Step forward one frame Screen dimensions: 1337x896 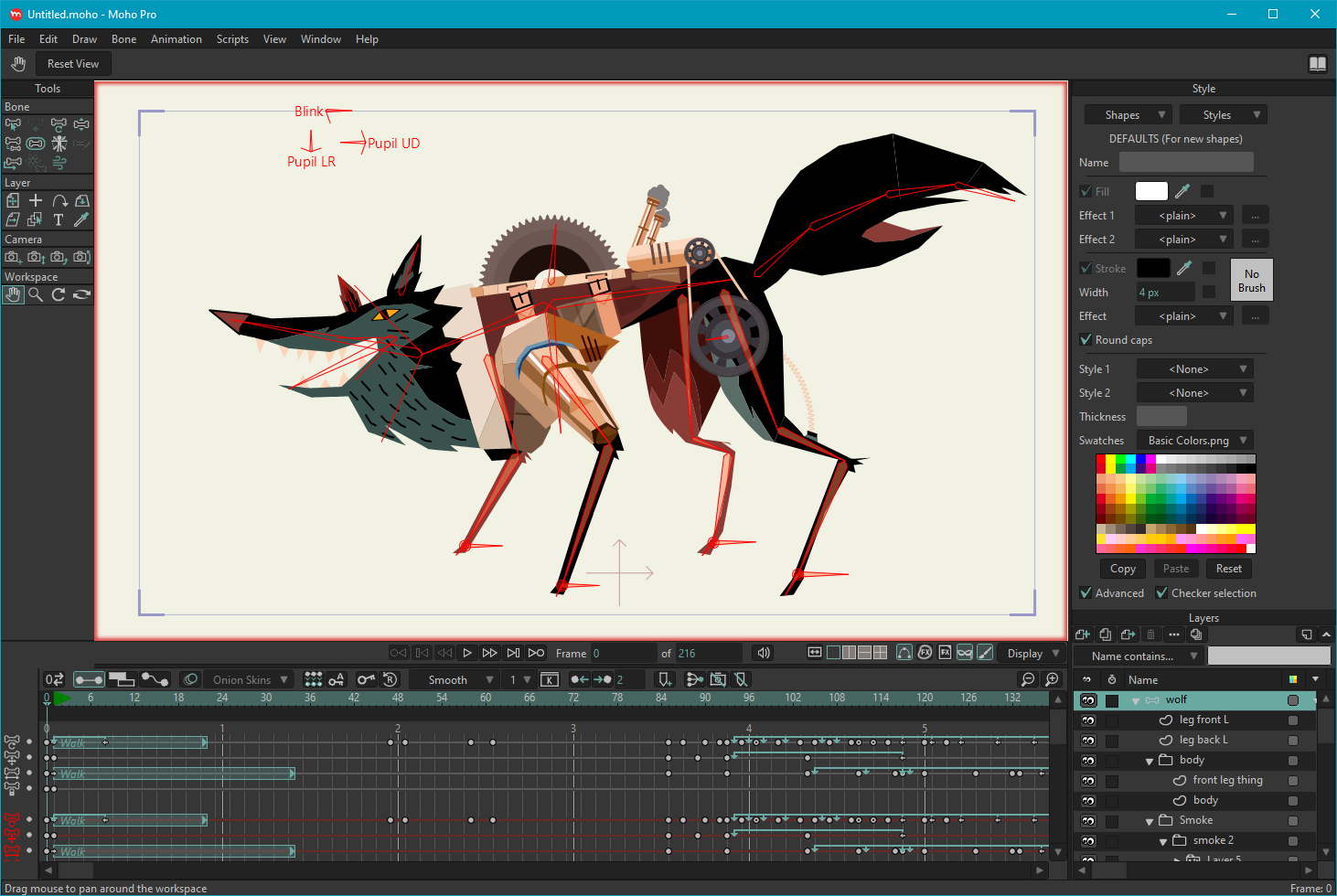click(490, 653)
